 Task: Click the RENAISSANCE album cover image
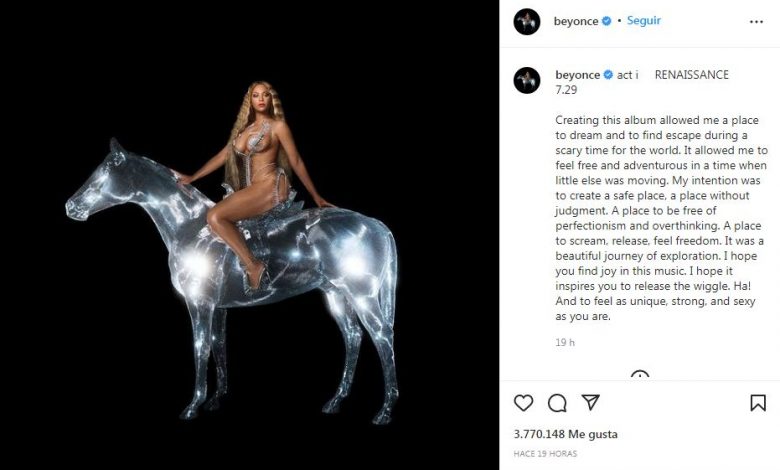tap(249, 235)
